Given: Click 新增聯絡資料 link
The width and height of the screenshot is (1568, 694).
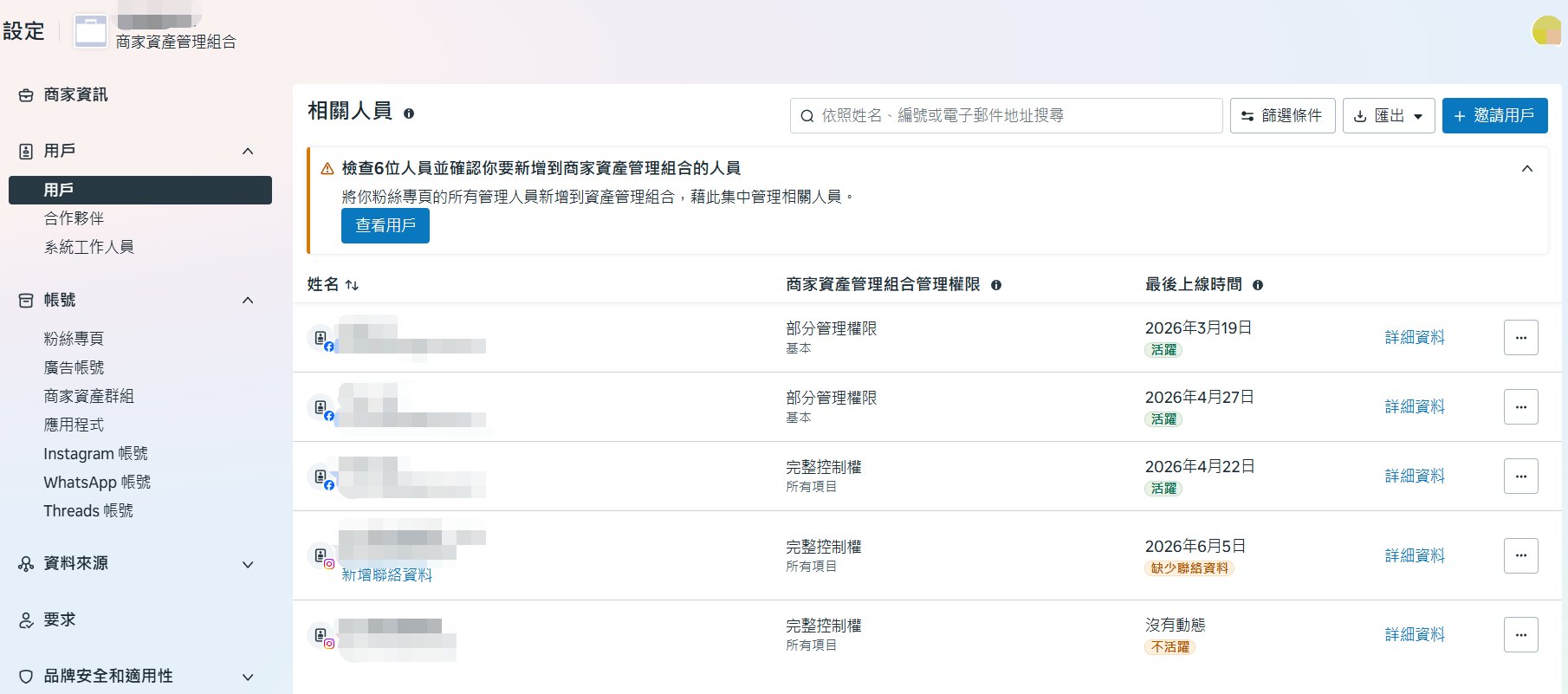Looking at the screenshot, I should click(386, 575).
